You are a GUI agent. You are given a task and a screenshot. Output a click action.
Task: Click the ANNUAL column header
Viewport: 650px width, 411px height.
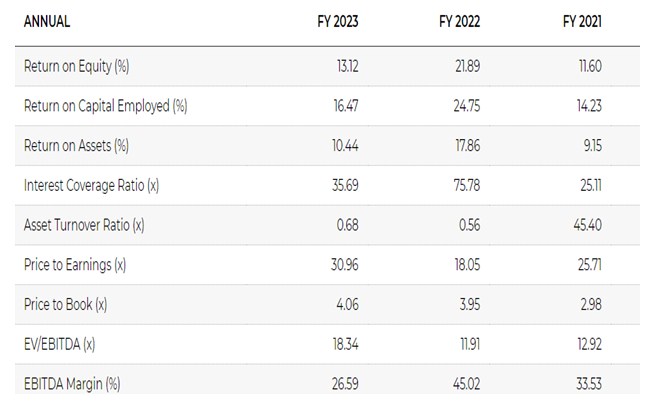(x=46, y=22)
